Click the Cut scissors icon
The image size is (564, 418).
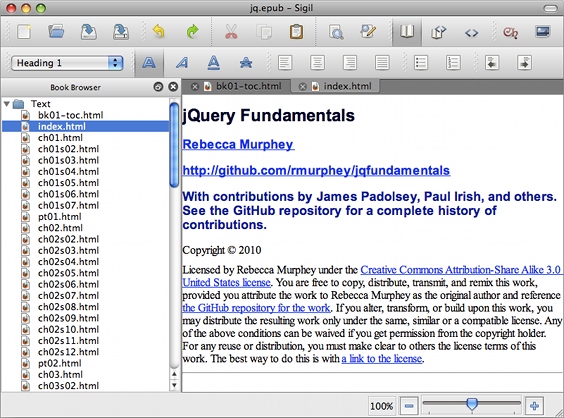coord(231,32)
